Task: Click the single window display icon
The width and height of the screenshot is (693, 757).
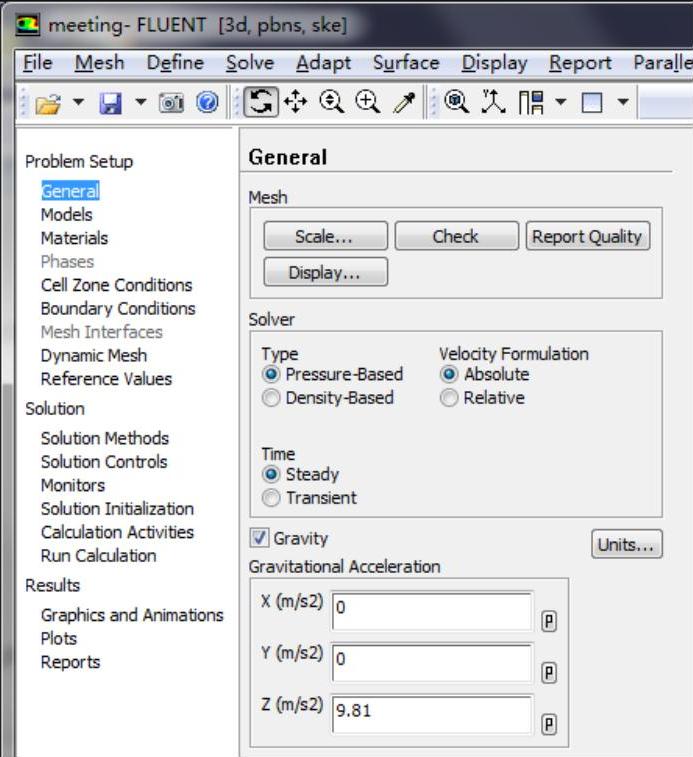Action: (592, 102)
